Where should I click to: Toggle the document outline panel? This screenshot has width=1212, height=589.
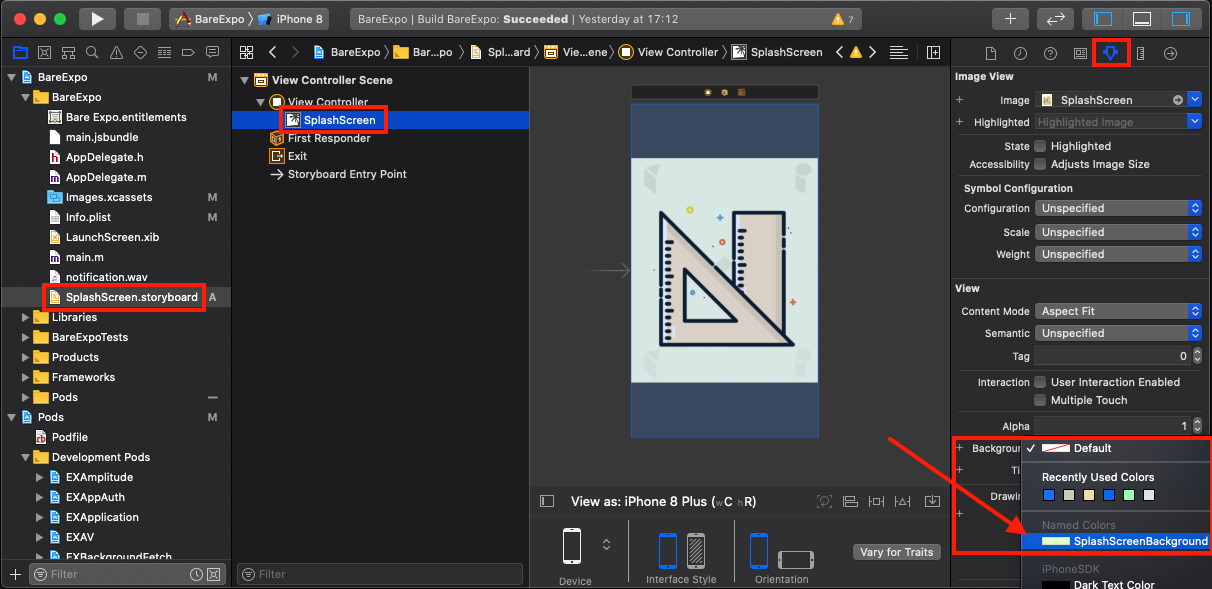[547, 501]
